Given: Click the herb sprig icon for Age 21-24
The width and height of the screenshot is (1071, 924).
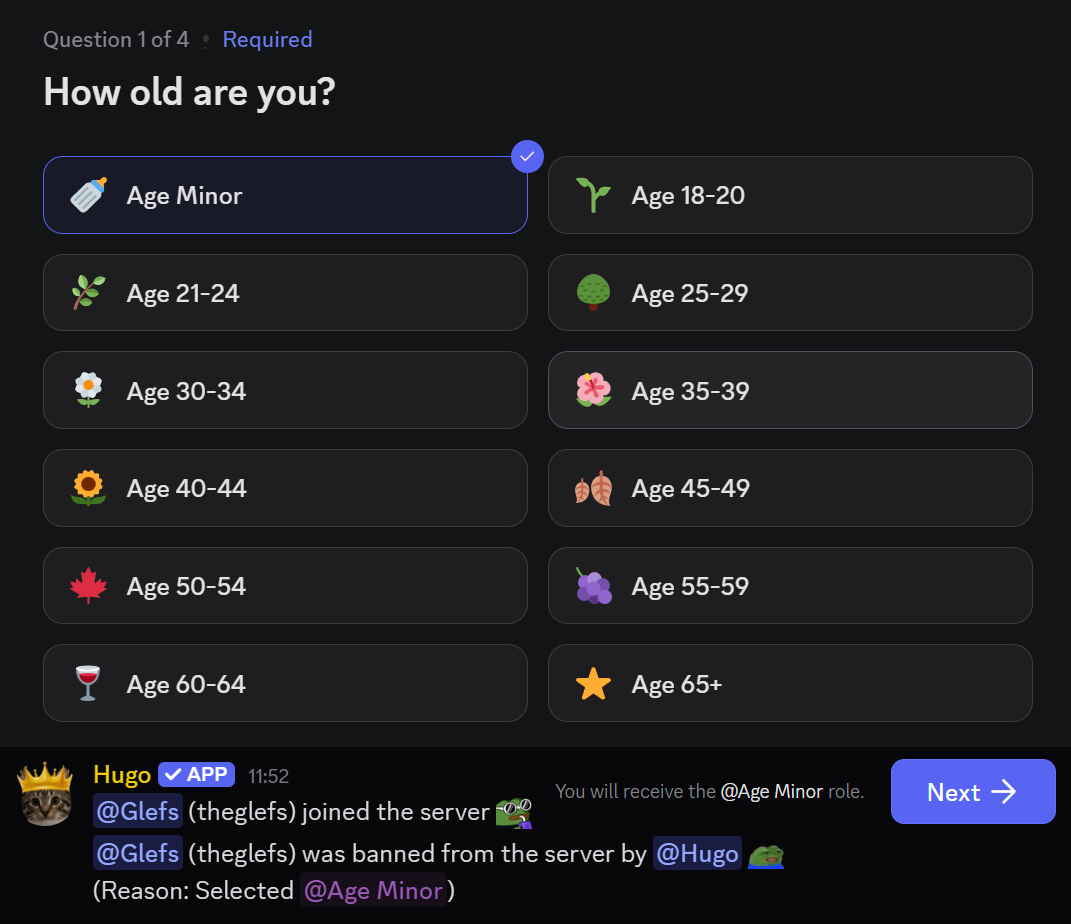Looking at the screenshot, I should click(89, 293).
